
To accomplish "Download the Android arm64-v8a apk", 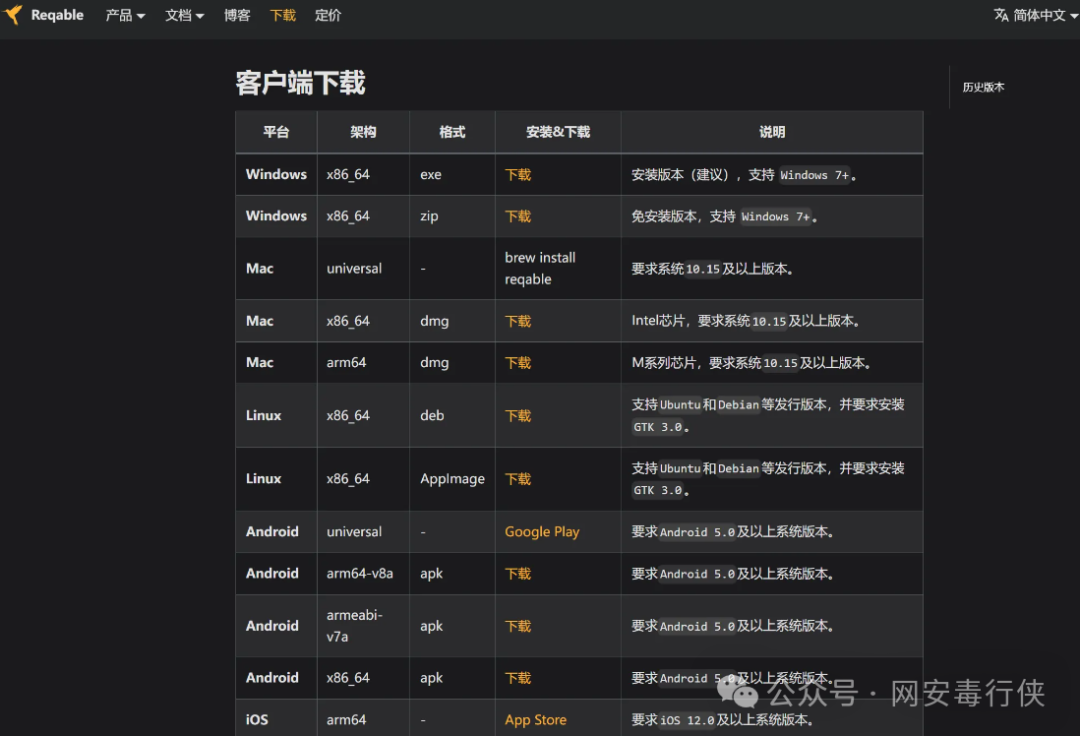I will pos(517,573).
